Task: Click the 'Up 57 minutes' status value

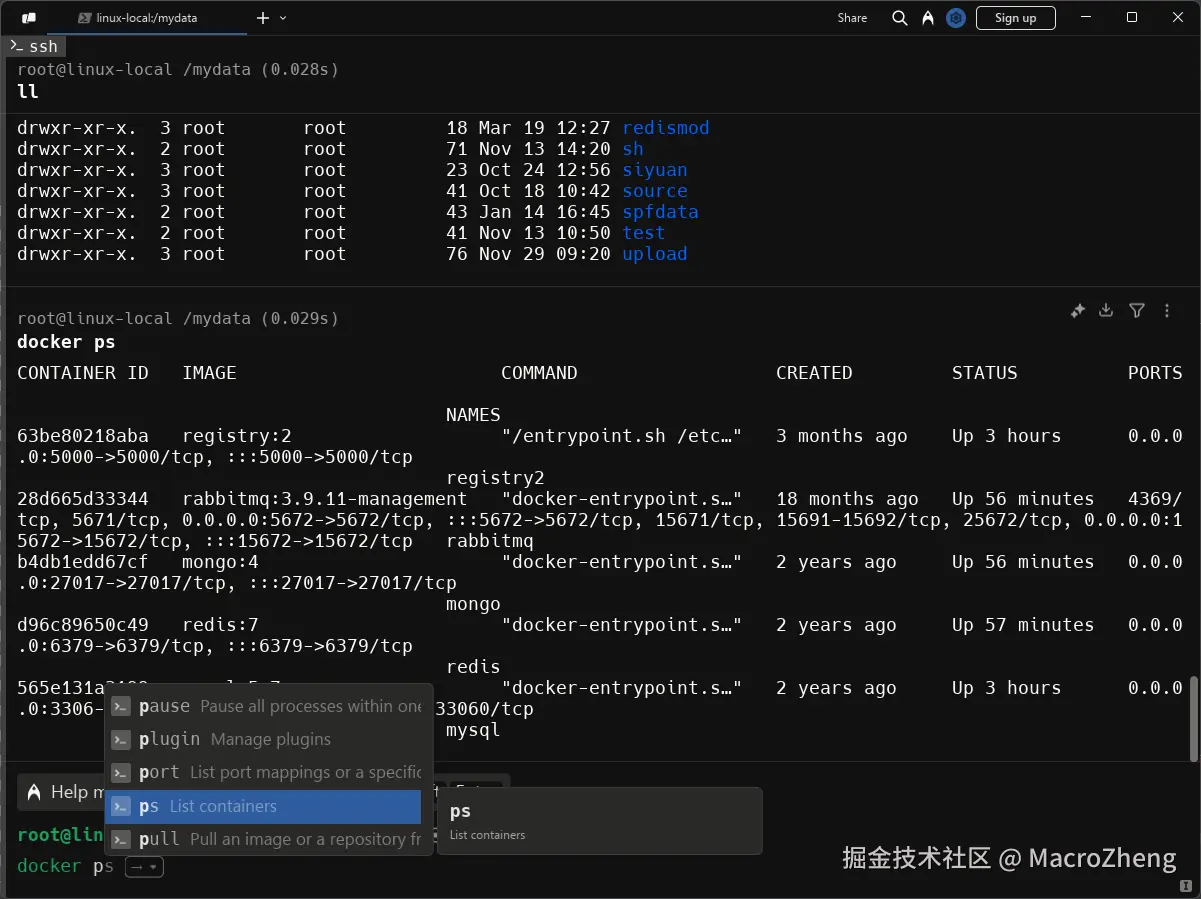Action: 1023,625
